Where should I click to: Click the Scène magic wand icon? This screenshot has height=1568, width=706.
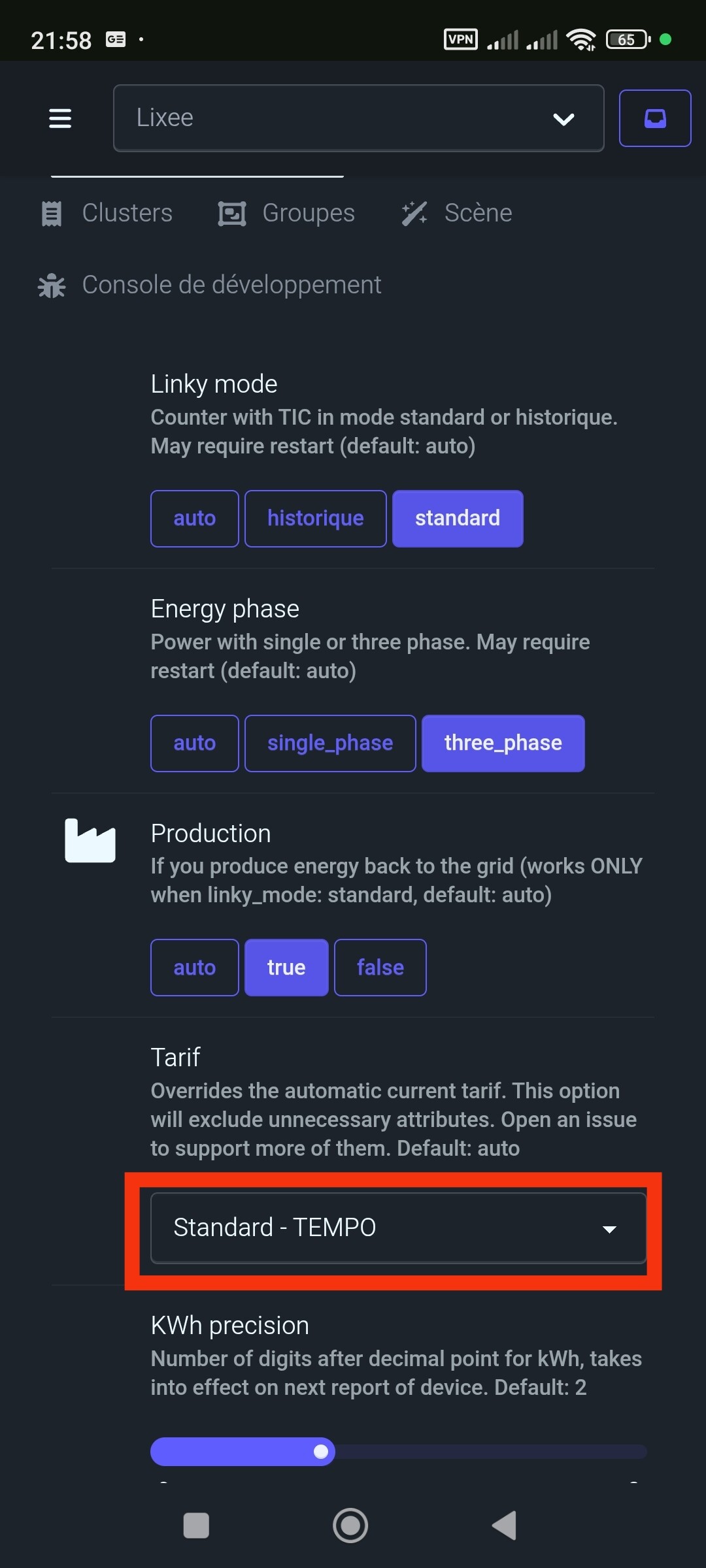click(x=414, y=214)
